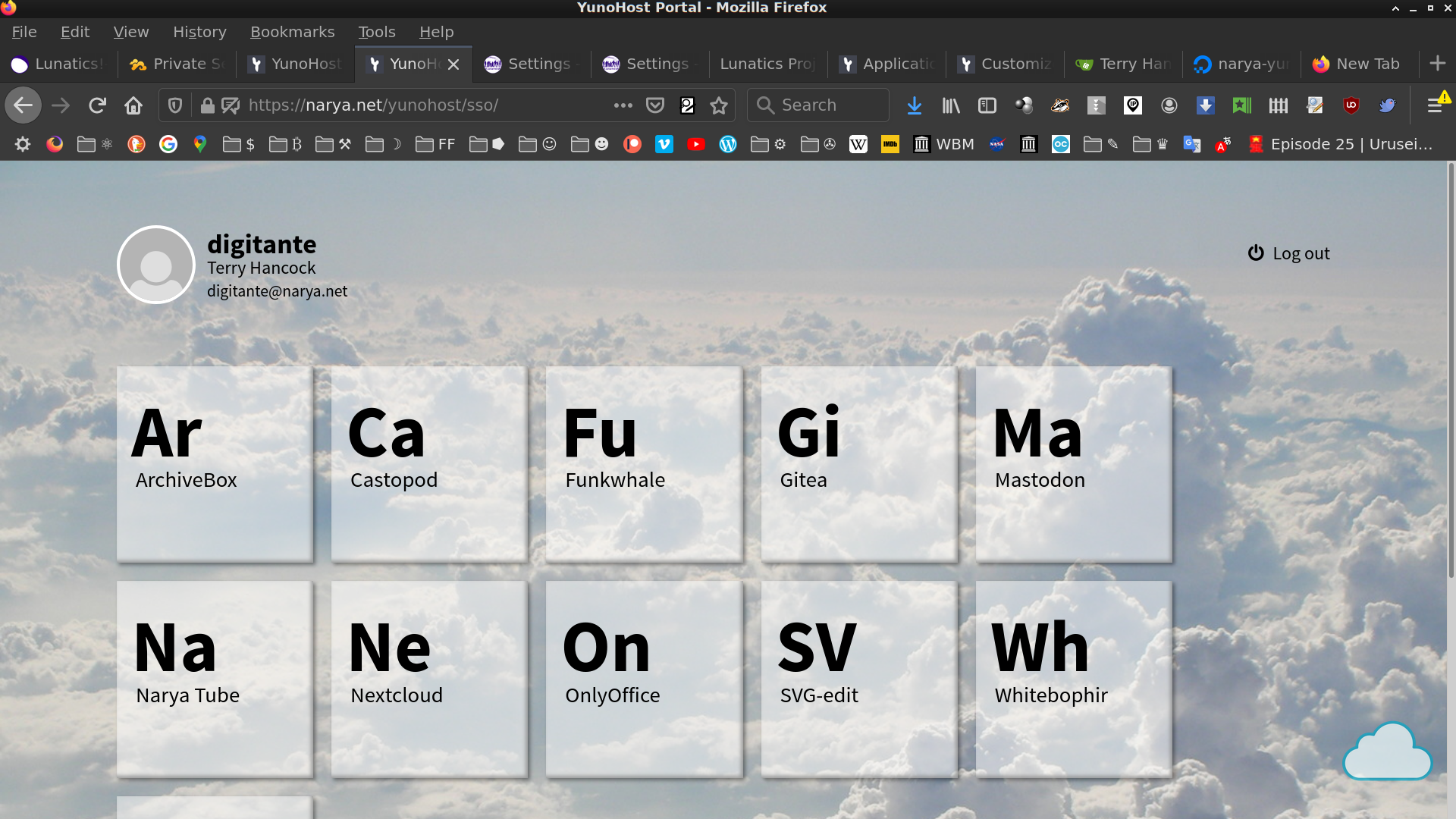Open the Downloads arrow in toolbar
1456x819 pixels.
click(915, 105)
